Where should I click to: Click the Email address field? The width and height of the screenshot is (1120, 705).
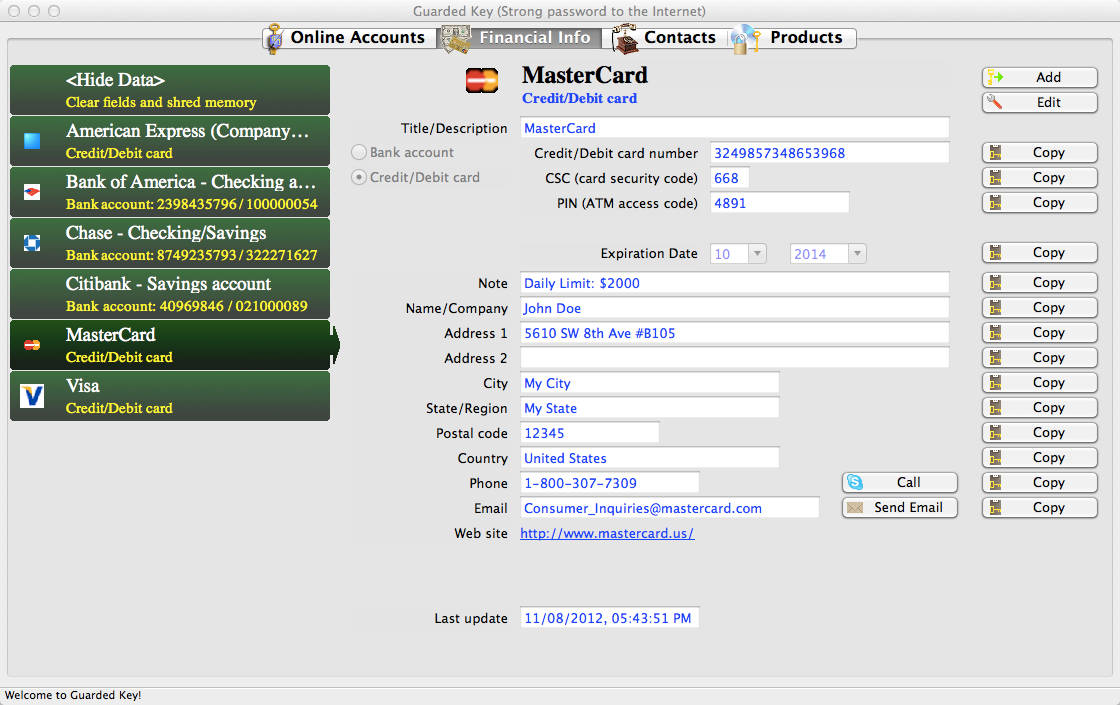[669, 508]
